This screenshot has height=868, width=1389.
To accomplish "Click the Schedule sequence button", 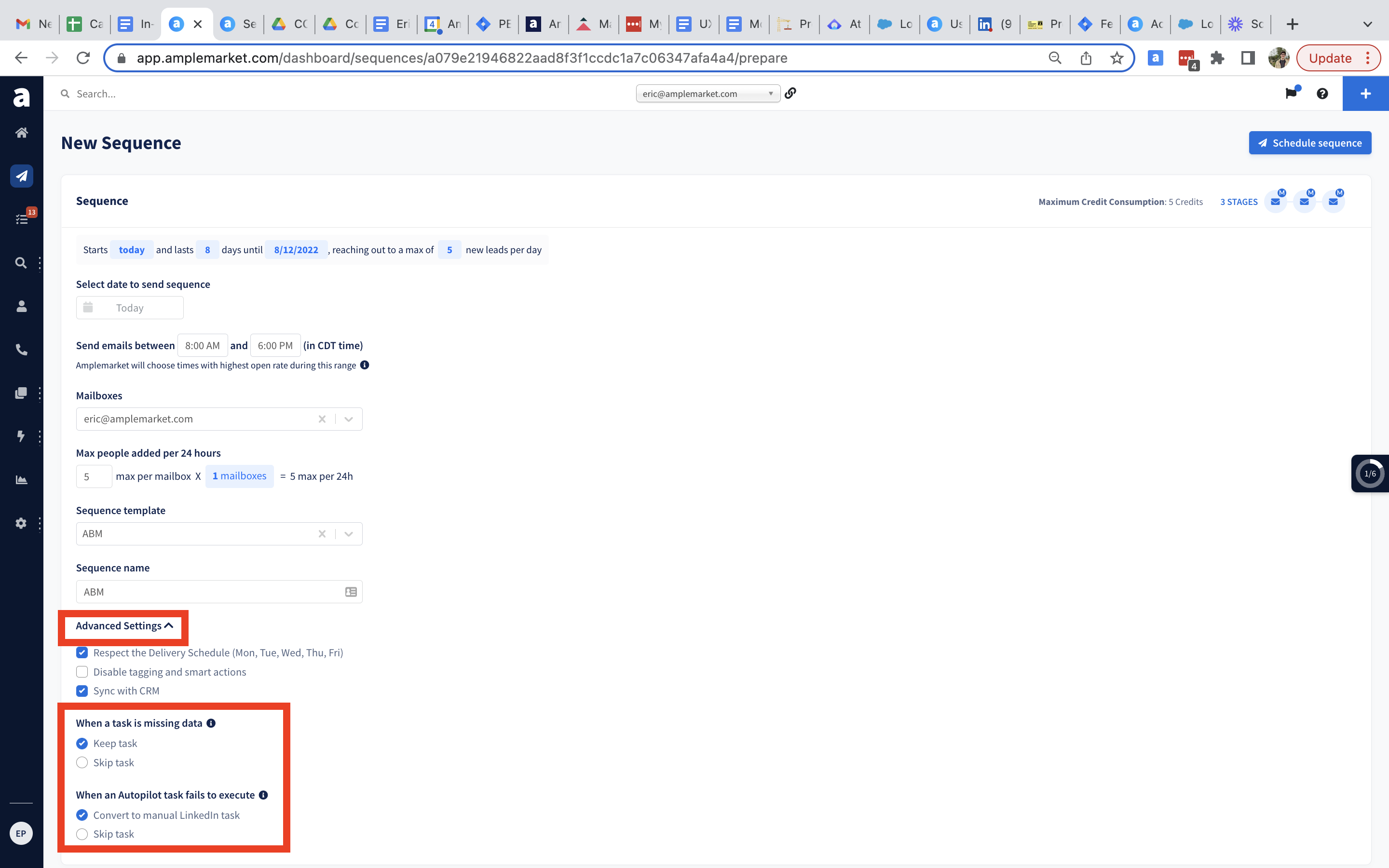I will click(x=1310, y=143).
